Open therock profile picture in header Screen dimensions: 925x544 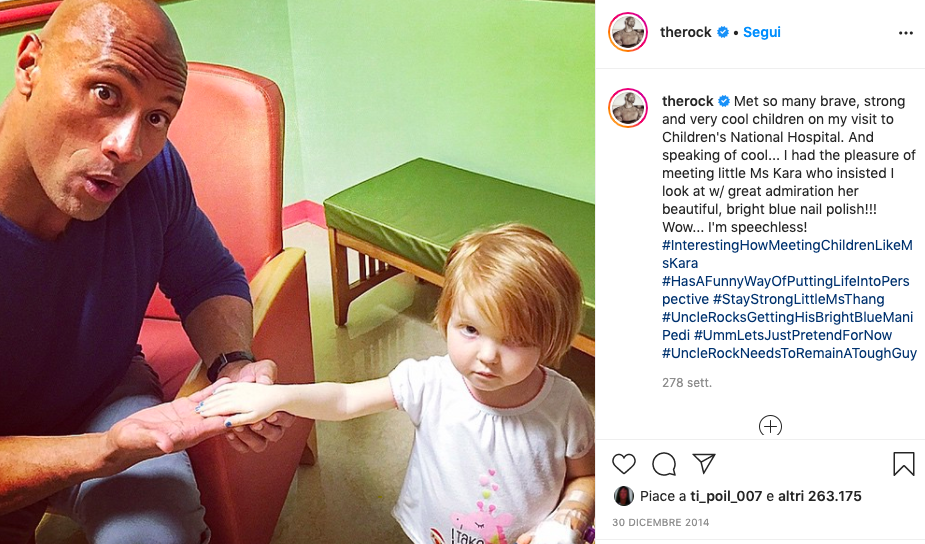[x=628, y=32]
